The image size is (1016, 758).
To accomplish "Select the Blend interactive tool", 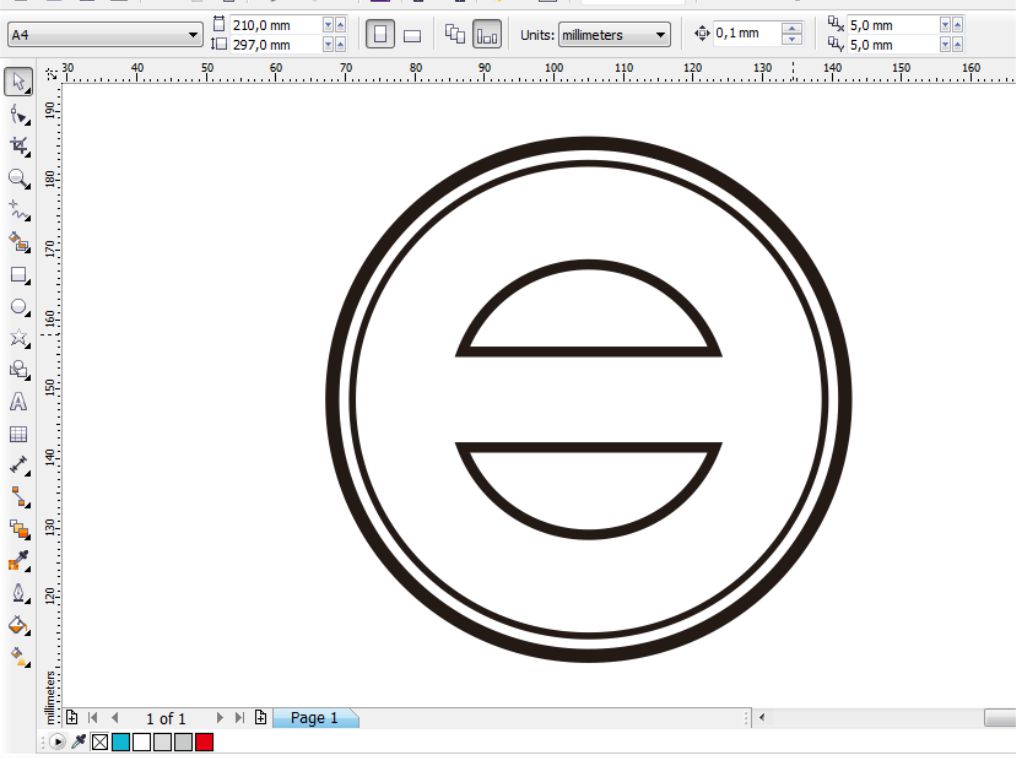I will click(19, 530).
